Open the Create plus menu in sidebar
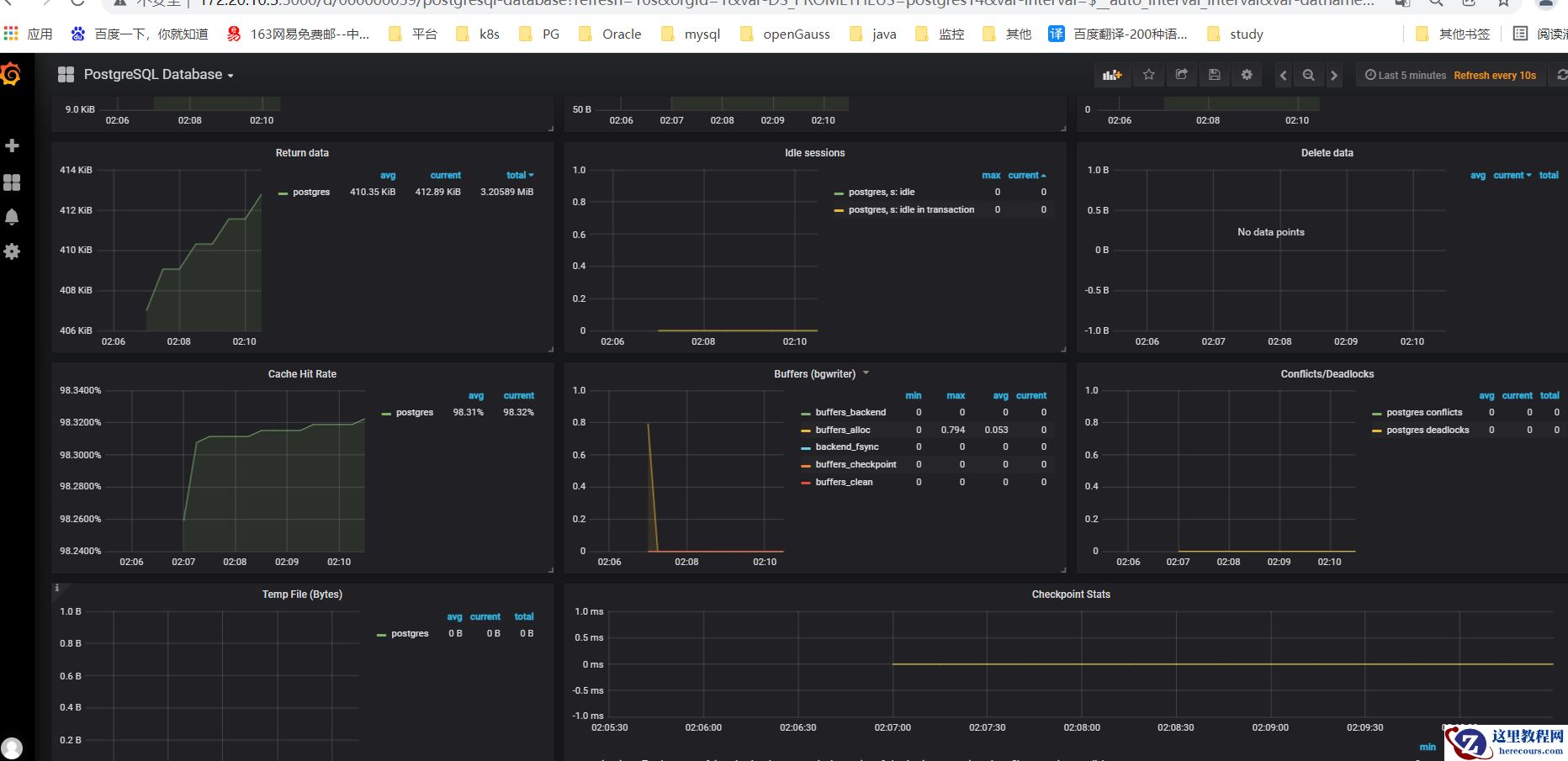The image size is (1568, 761). tap(12, 146)
